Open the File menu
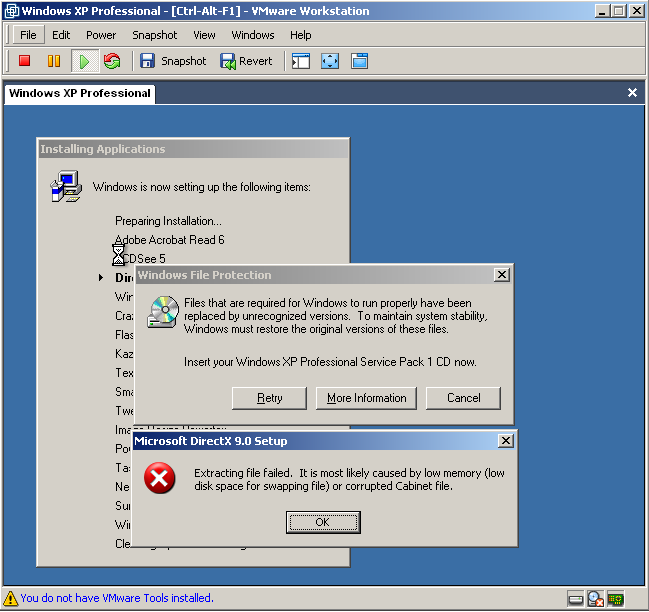The height and width of the screenshot is (612, 649). pyautogui.click(x=28, y=35)
